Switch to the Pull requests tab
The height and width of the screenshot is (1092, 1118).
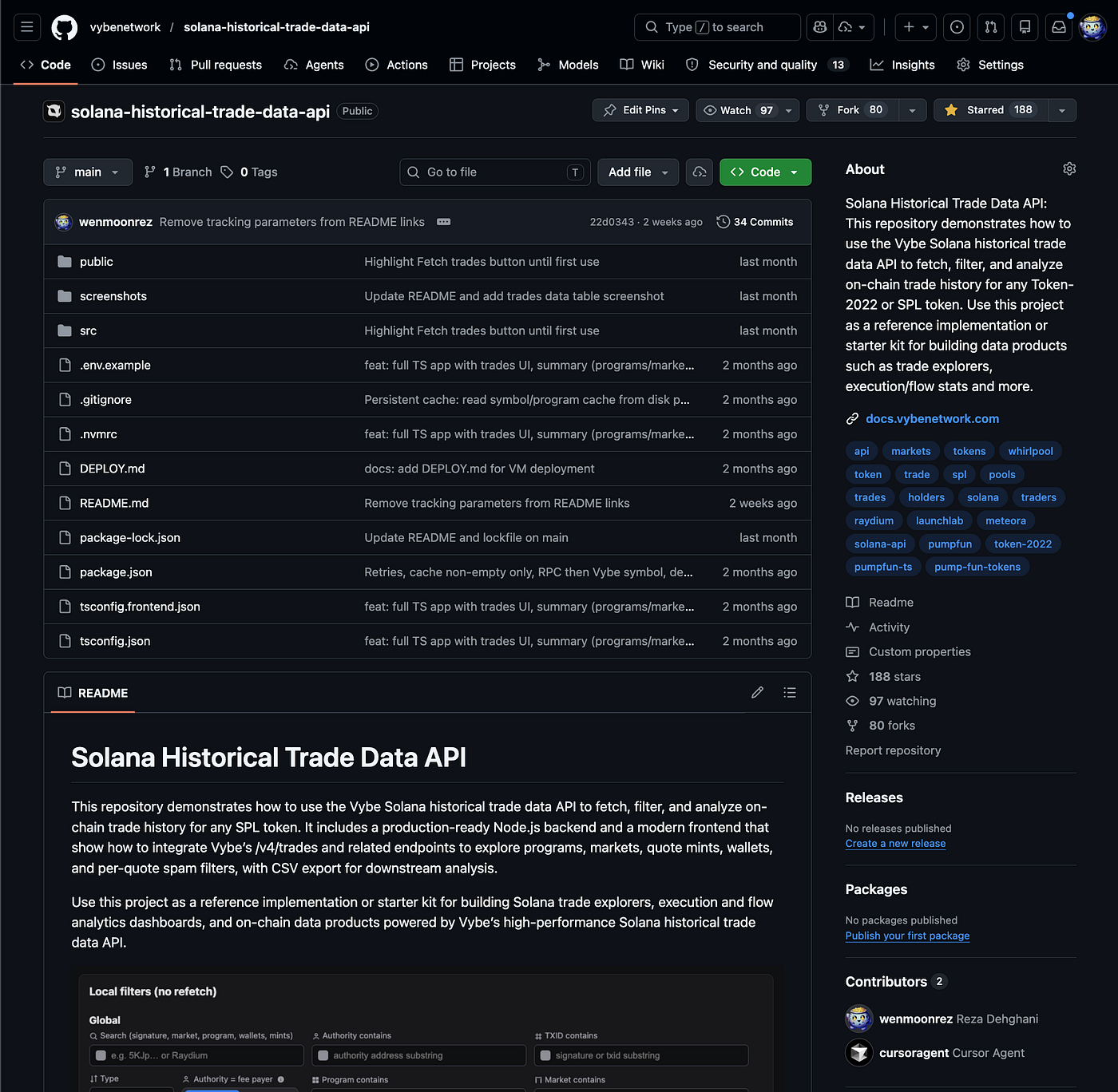[x=216, y=65]
